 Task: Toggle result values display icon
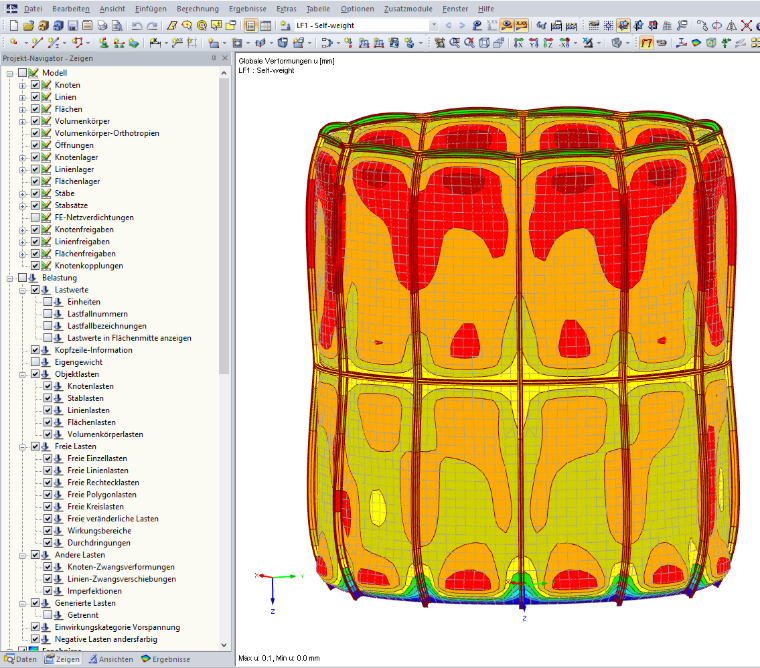pyautogui.click(x=522, y=26)
